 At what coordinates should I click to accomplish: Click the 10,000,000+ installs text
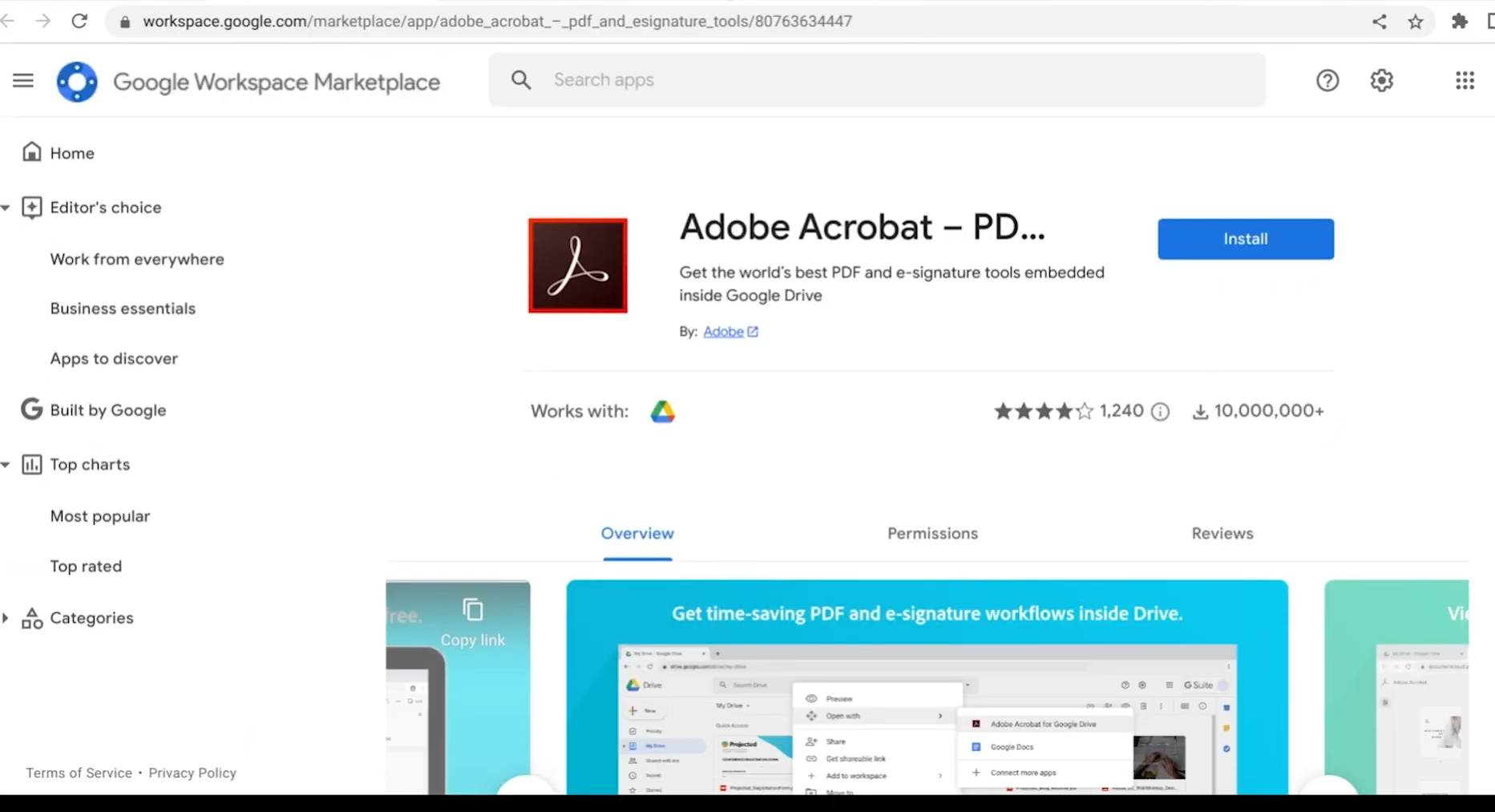coord(1269,410)
